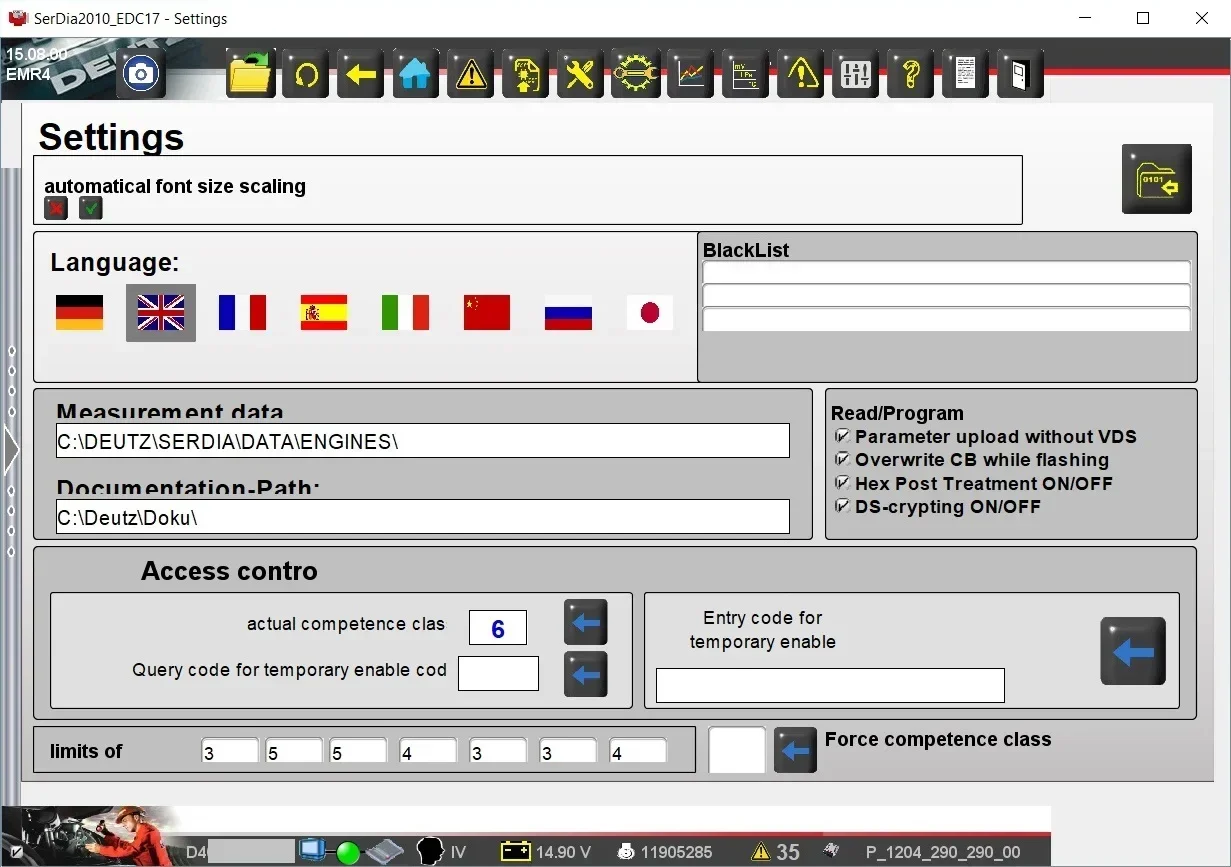The height and width of the screenshot is (867, 1231).
Task: Select the German flag language
Action: (x=79, y=313)
